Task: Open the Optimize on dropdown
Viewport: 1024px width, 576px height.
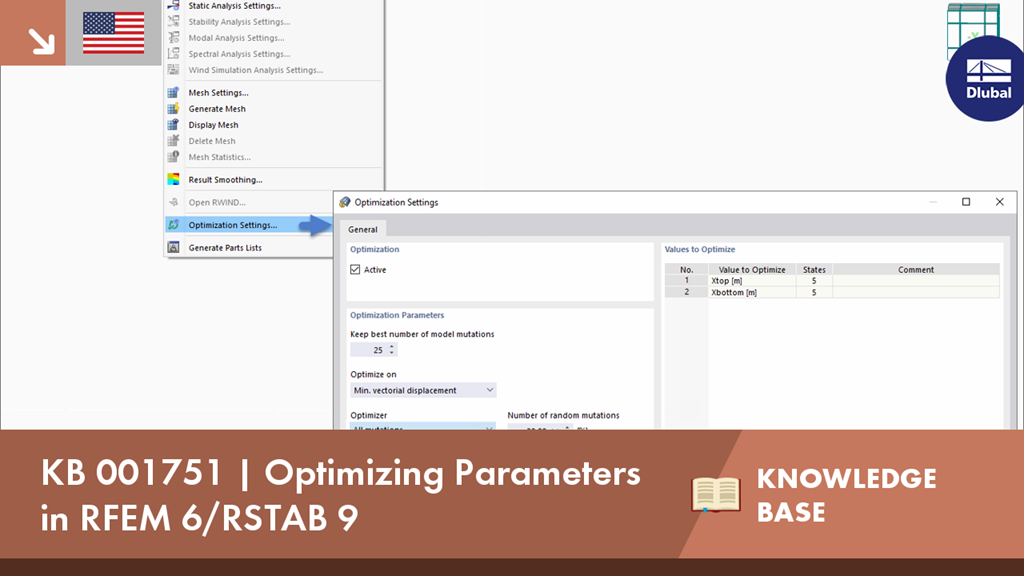Action: click(423, 391)
